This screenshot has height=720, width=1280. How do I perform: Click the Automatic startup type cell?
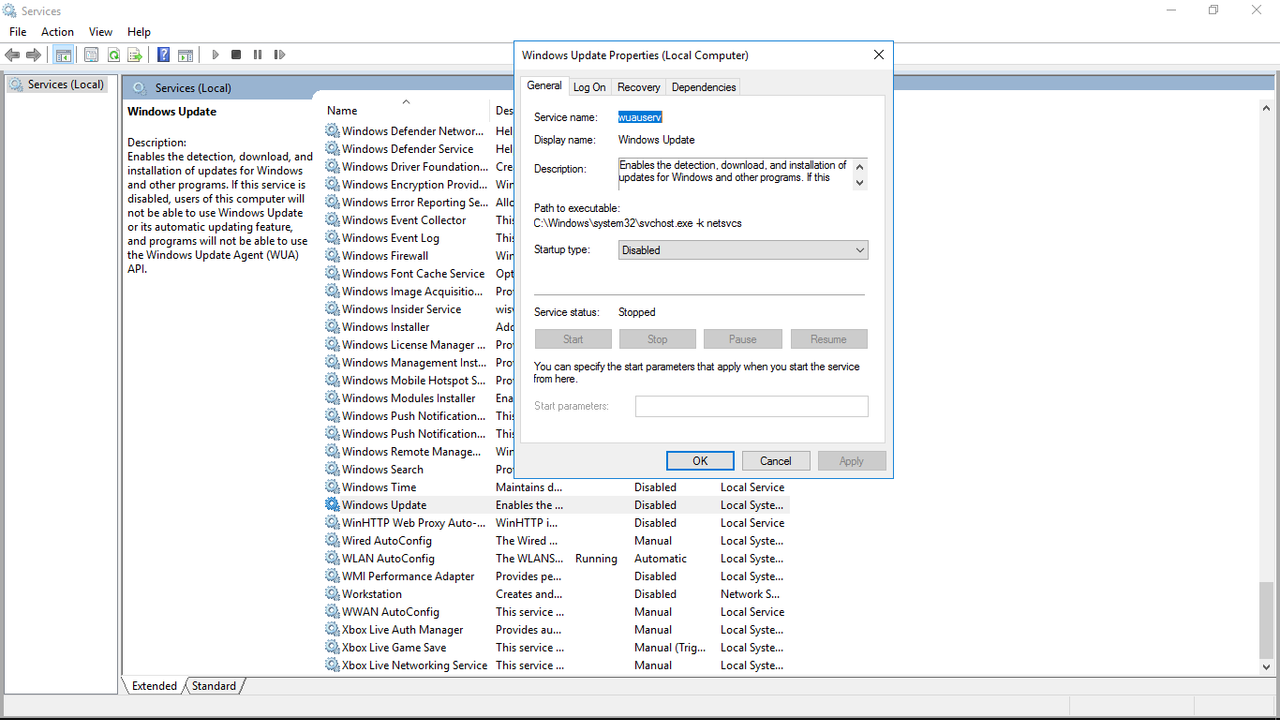[661, 559]
